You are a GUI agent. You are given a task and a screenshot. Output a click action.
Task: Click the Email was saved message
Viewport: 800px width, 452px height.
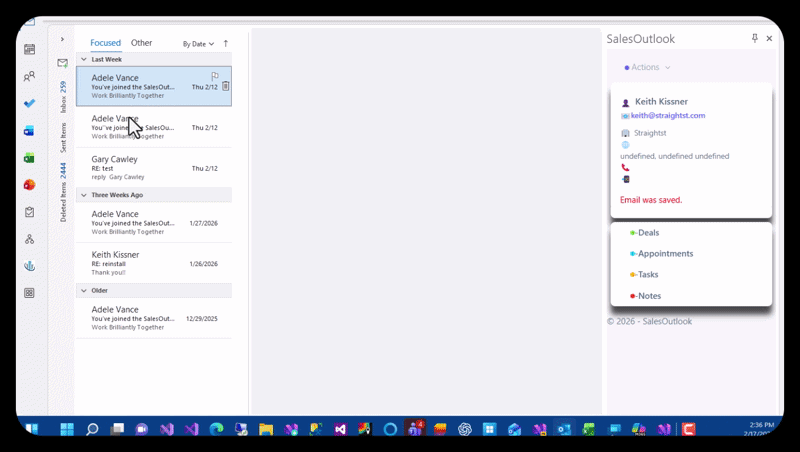pyautogui.click(x=651, y=200)
